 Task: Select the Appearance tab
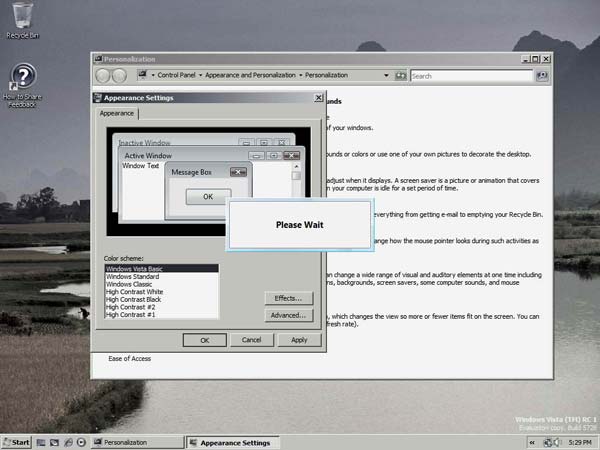click(x=117, y=114)
